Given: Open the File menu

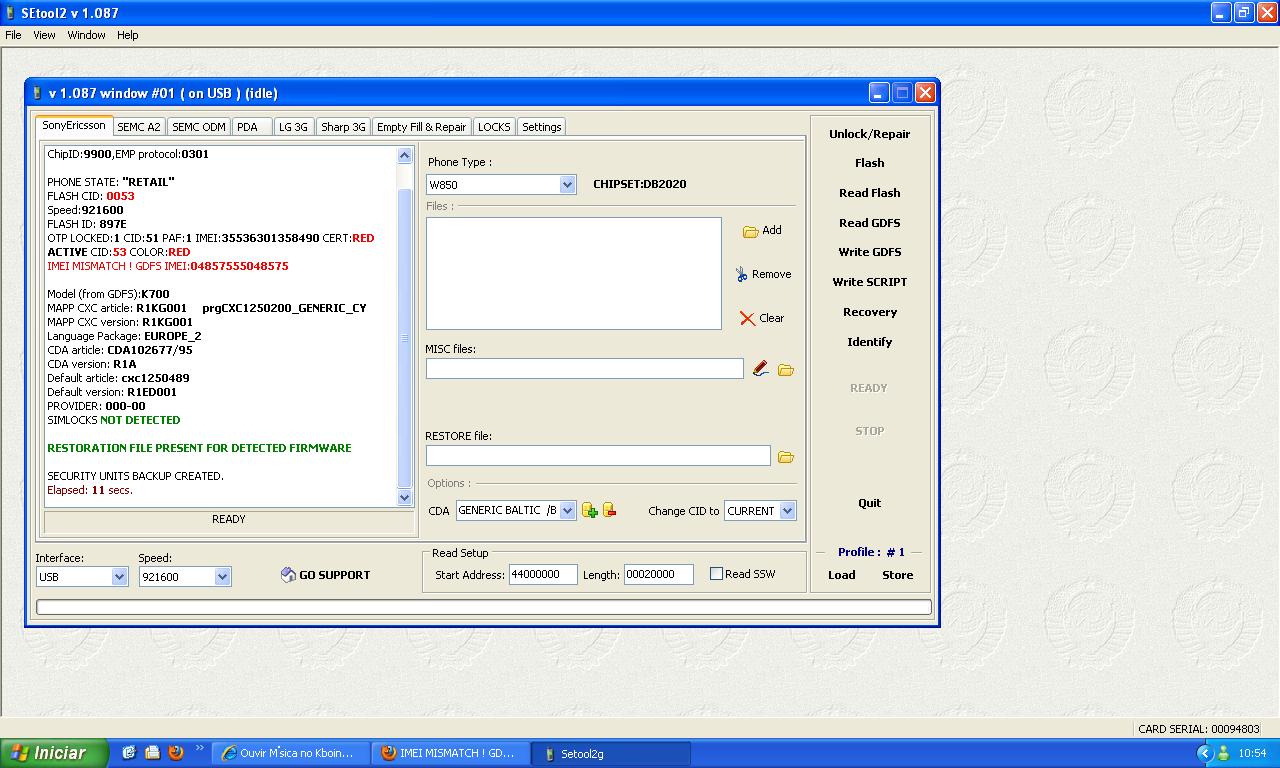Looking at the screenshot, I should click(13, 35).
